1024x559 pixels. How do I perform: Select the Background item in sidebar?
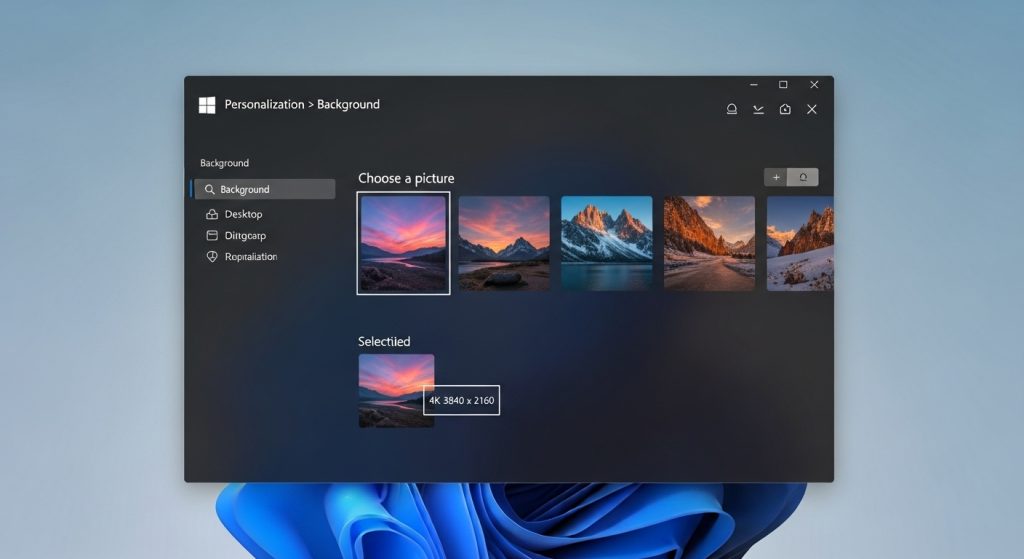pos(264,189)
